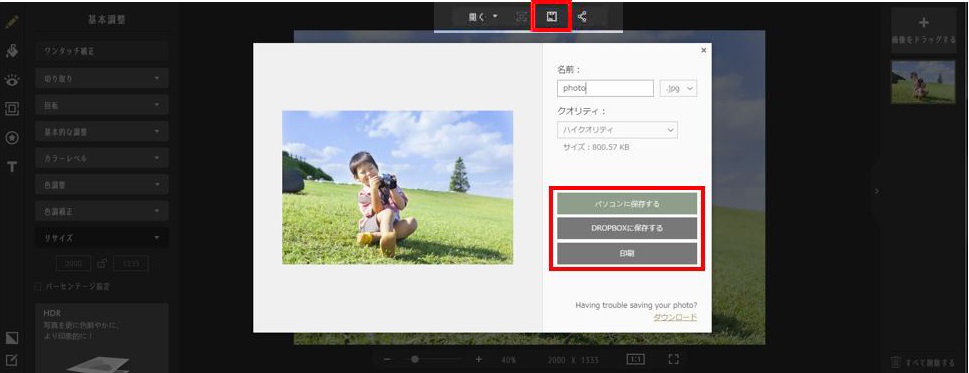Screen dimensions: 969x373
Task: Select the eye beauty tool icon
Action: tap(12, 80)
